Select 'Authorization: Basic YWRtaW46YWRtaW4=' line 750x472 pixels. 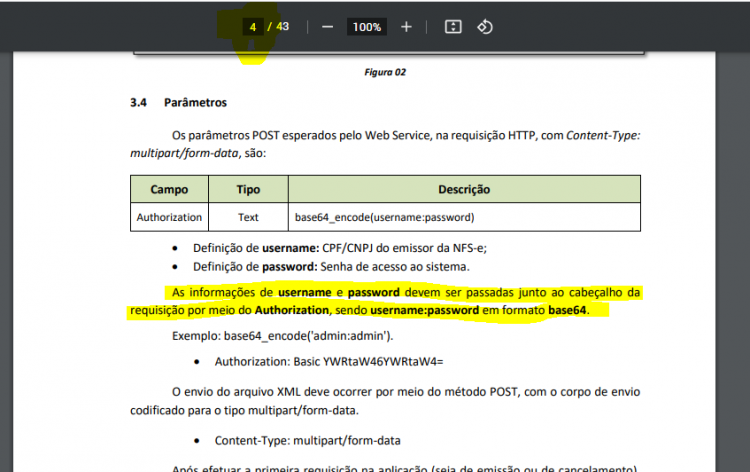(329, 362)
